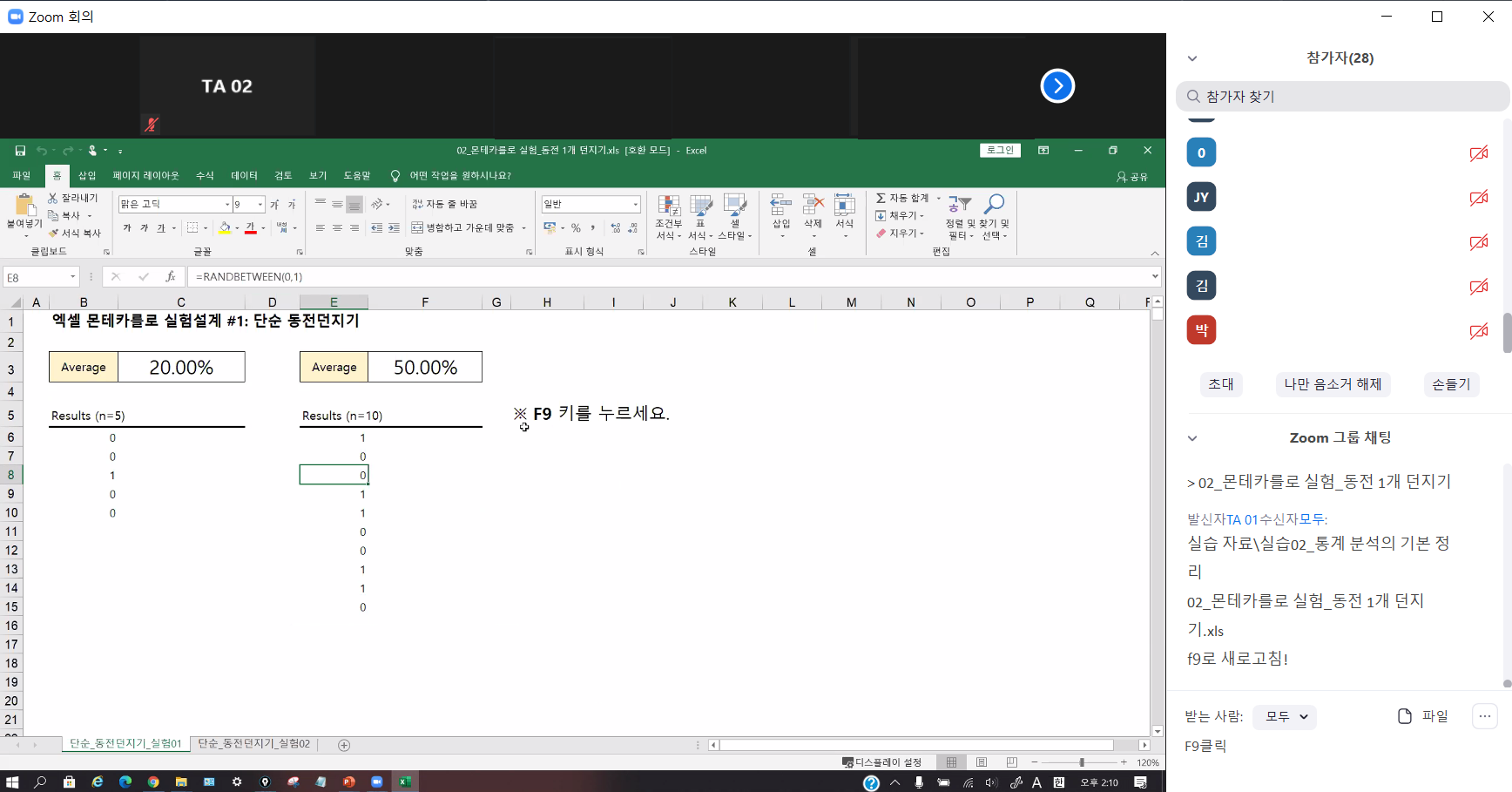Image resolution: width=1512 pixels, height=792 pixels.
Task: Collapse the Zoom 그룹 채팅 panel
Action: [x=1192, y=438]
